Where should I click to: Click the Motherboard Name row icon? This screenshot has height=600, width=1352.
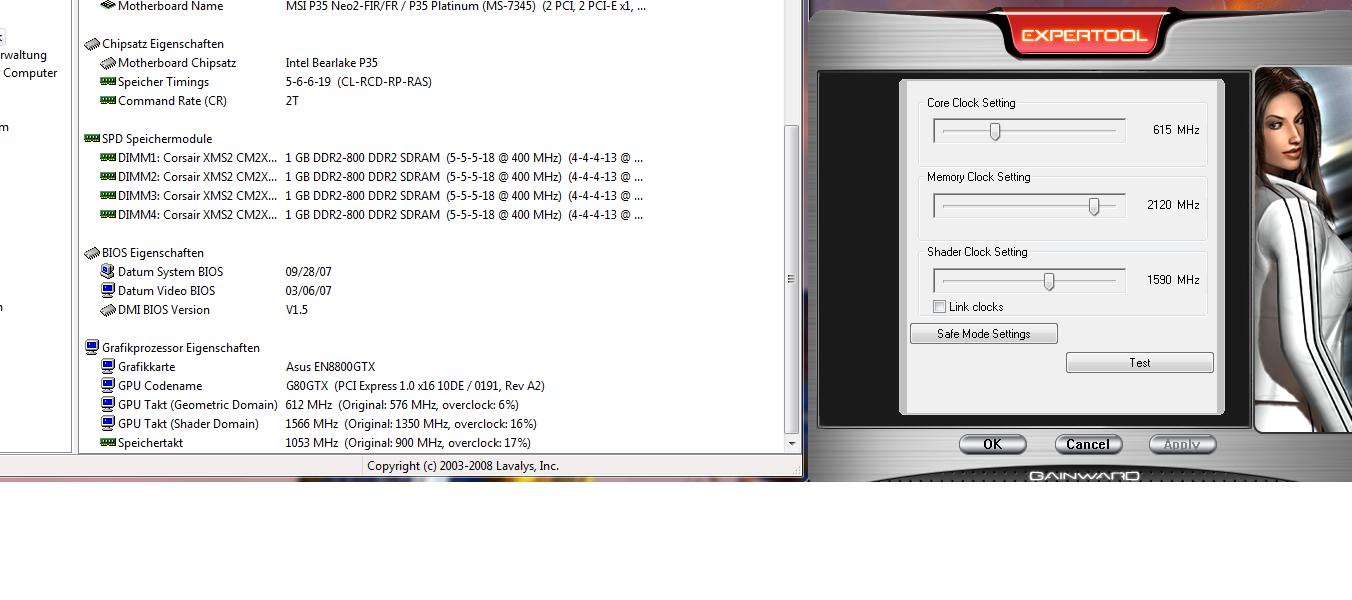click(108, 6)
